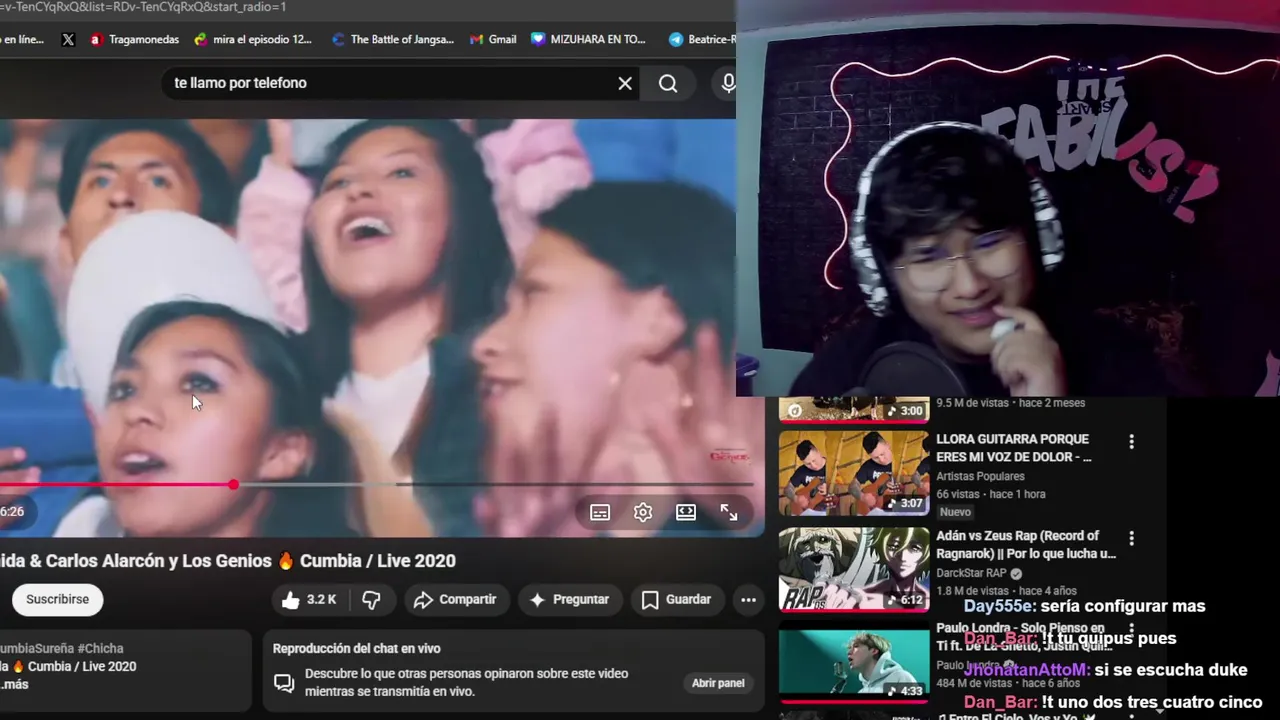Open more actions three-dot menu under video

tap(748, 599)
